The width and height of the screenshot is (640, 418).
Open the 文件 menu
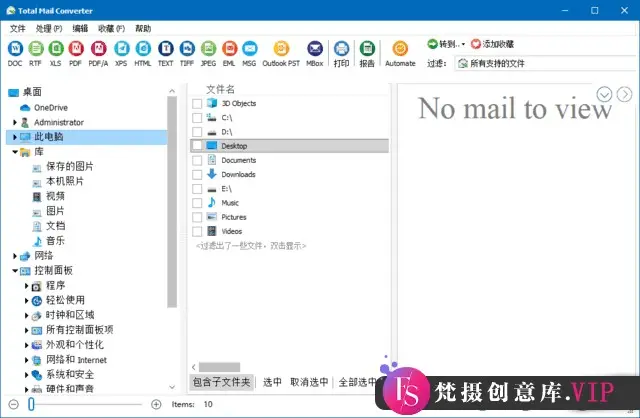pyautogui.click(x=18, y=29)
